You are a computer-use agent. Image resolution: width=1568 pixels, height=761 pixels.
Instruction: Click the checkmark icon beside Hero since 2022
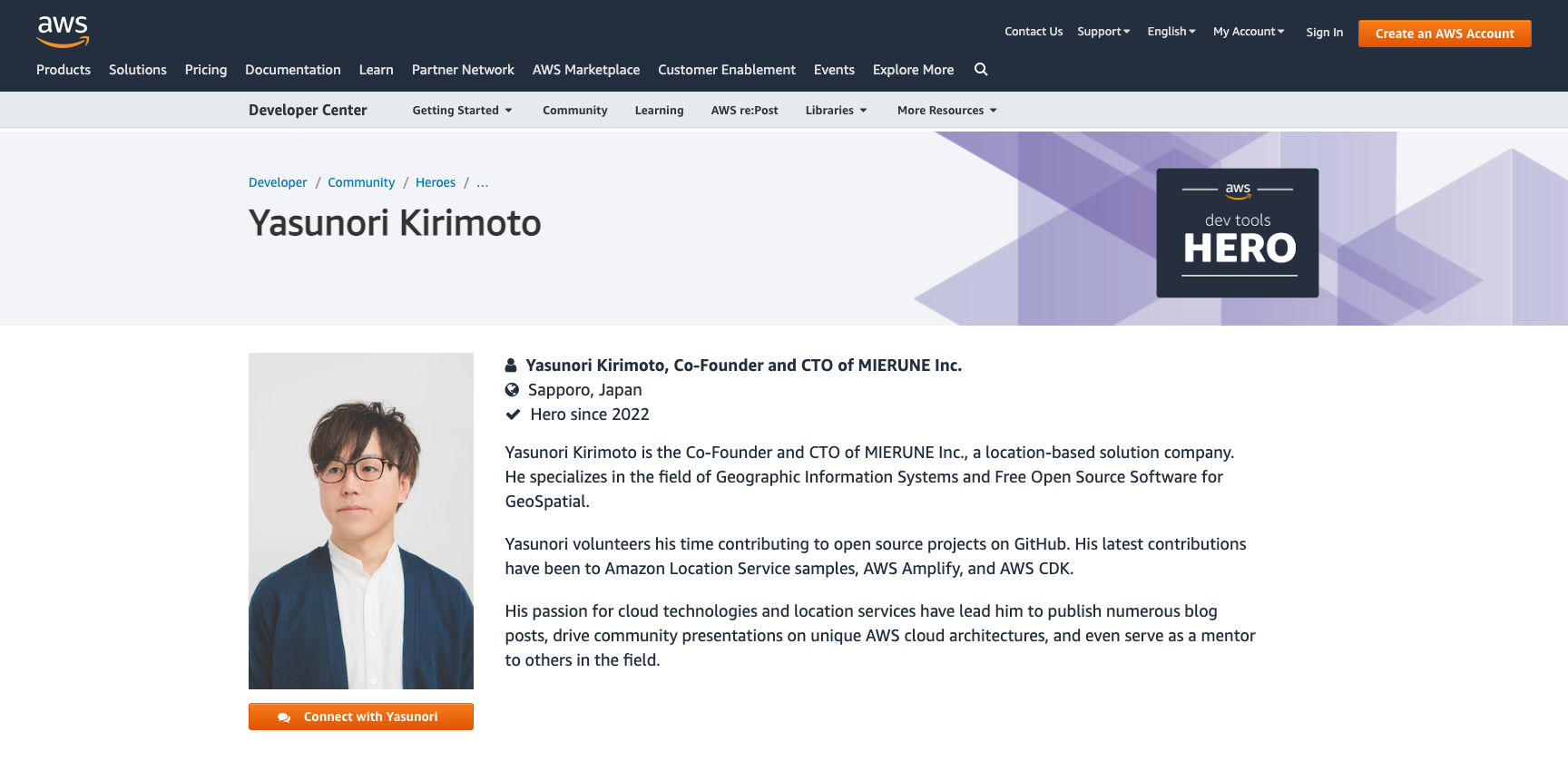point(513,415)
